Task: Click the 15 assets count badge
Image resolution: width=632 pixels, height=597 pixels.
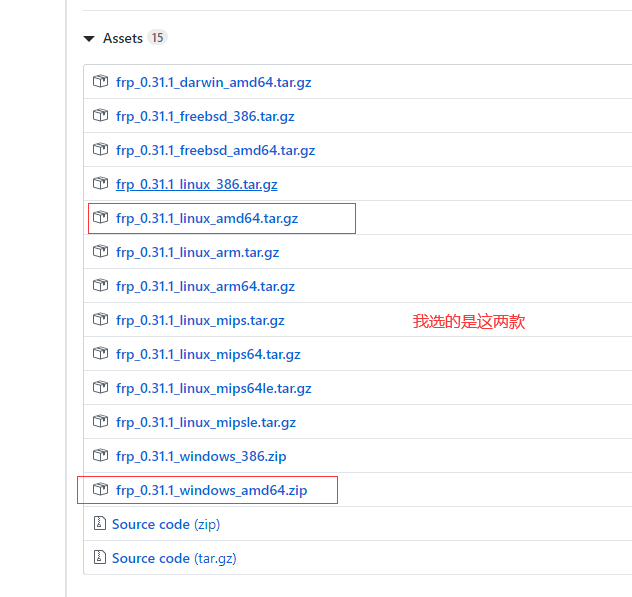Action: pos(157,37)
